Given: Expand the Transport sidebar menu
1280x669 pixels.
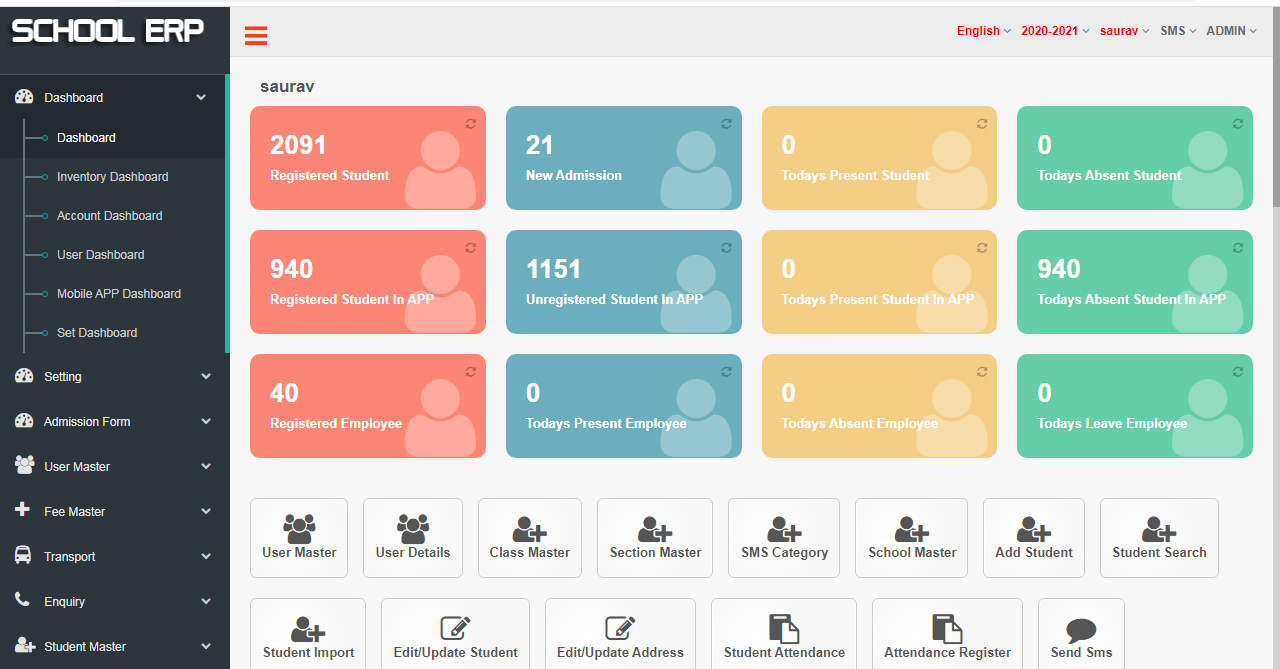Looking at the screenshot, I should click(x=114, y=556).
